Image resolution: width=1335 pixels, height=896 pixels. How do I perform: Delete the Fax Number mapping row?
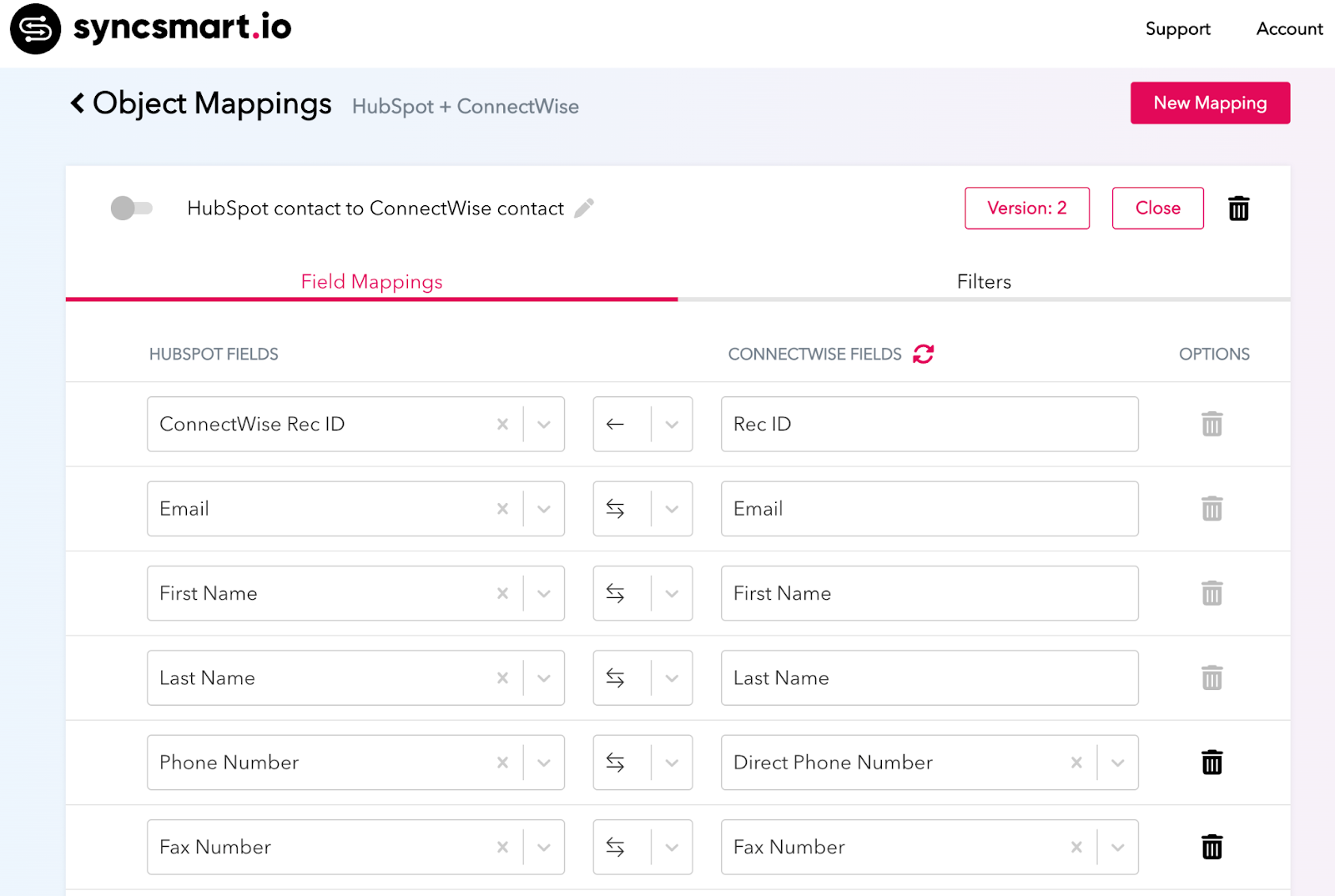1212,847
